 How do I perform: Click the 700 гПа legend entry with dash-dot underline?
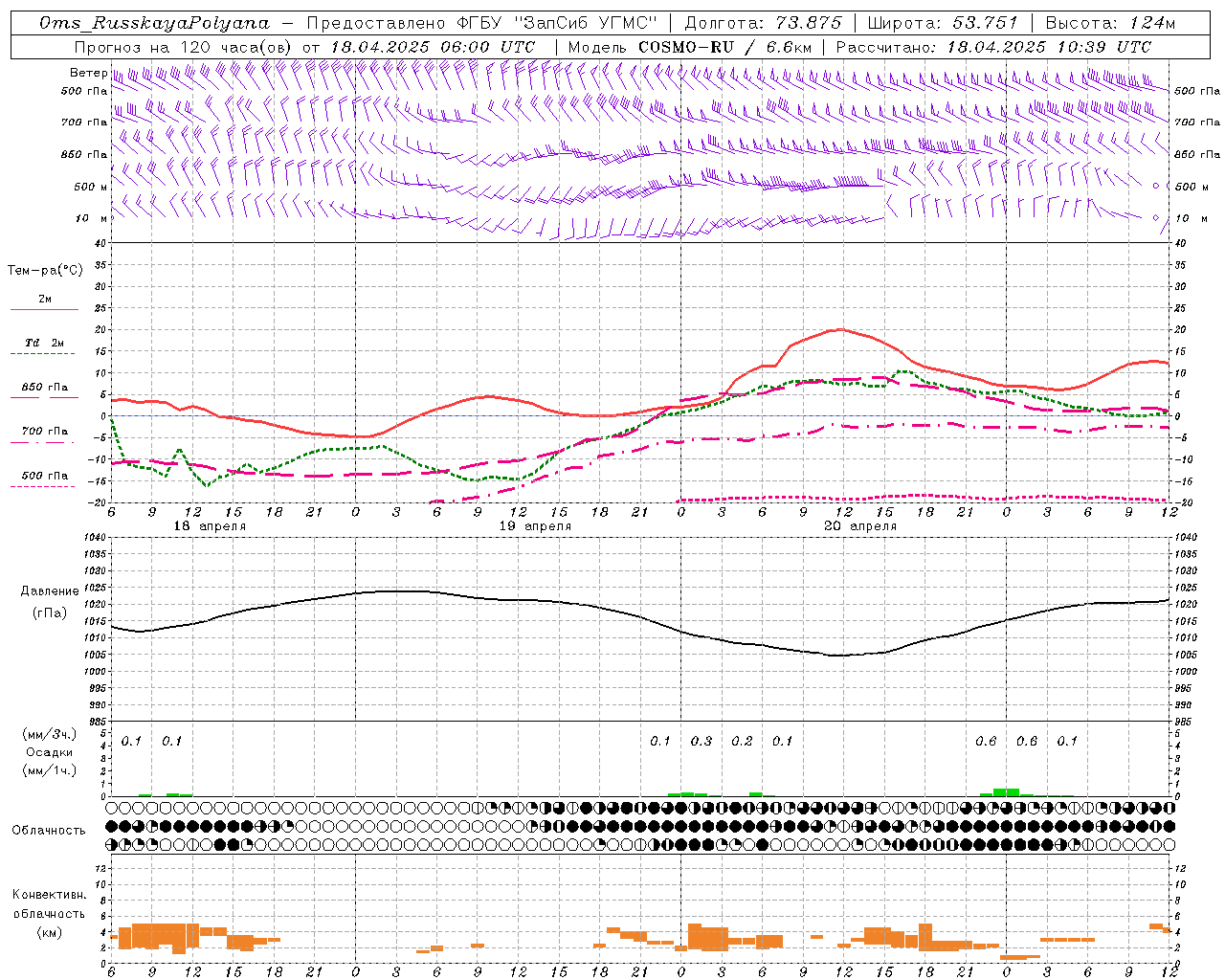tap(45, 432)
